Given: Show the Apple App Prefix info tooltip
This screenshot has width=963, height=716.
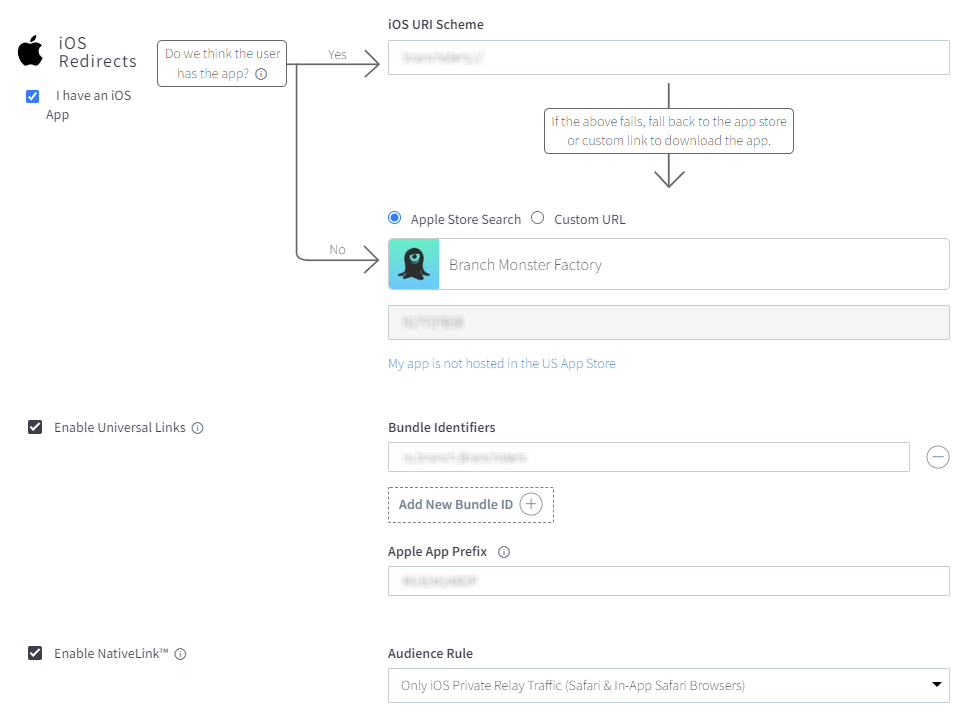Looking at the screenshot, I should 504,552.
